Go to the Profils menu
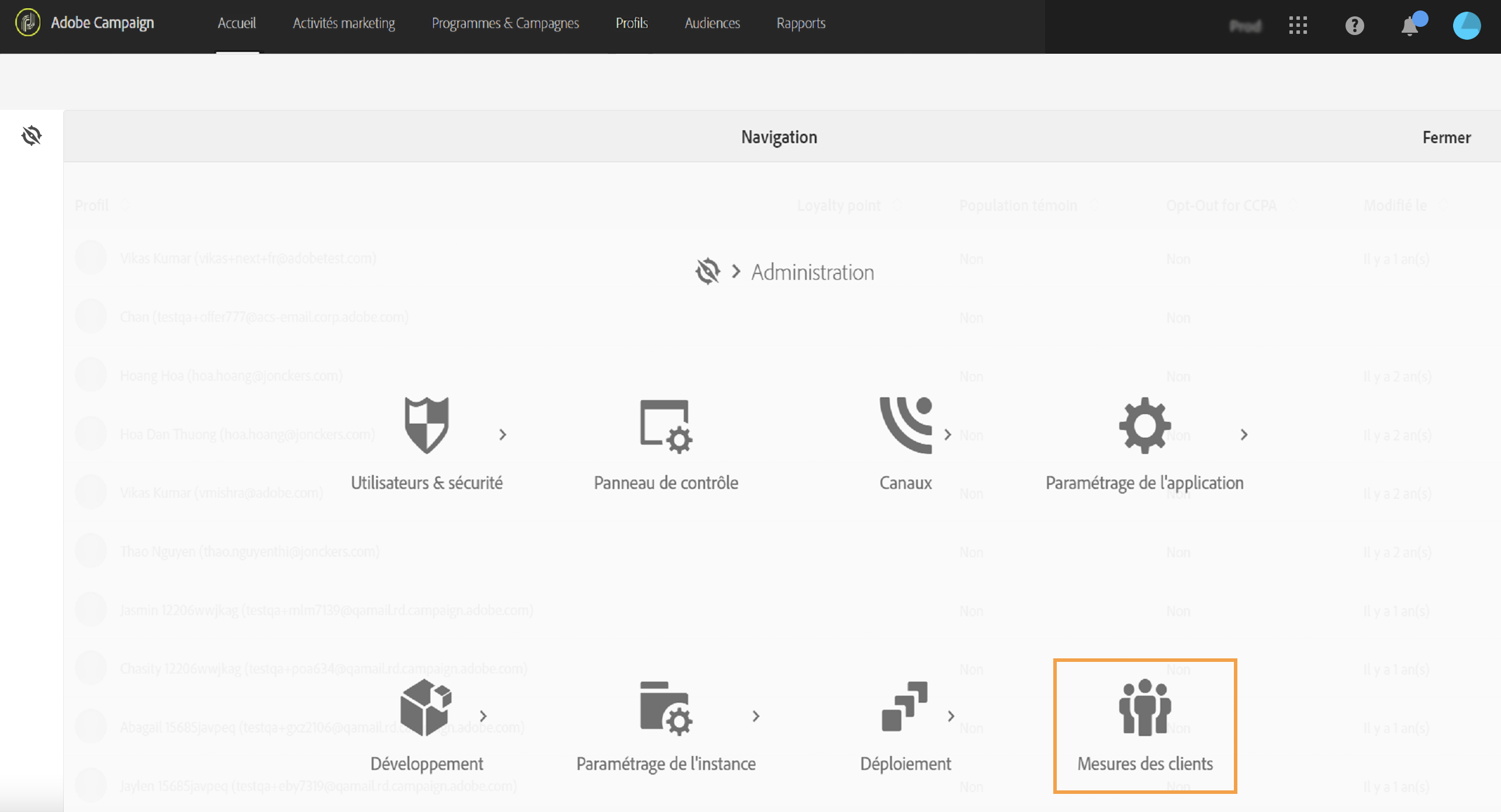The height and width of the screenshot is (812, 1501). [x=631, y=23]
